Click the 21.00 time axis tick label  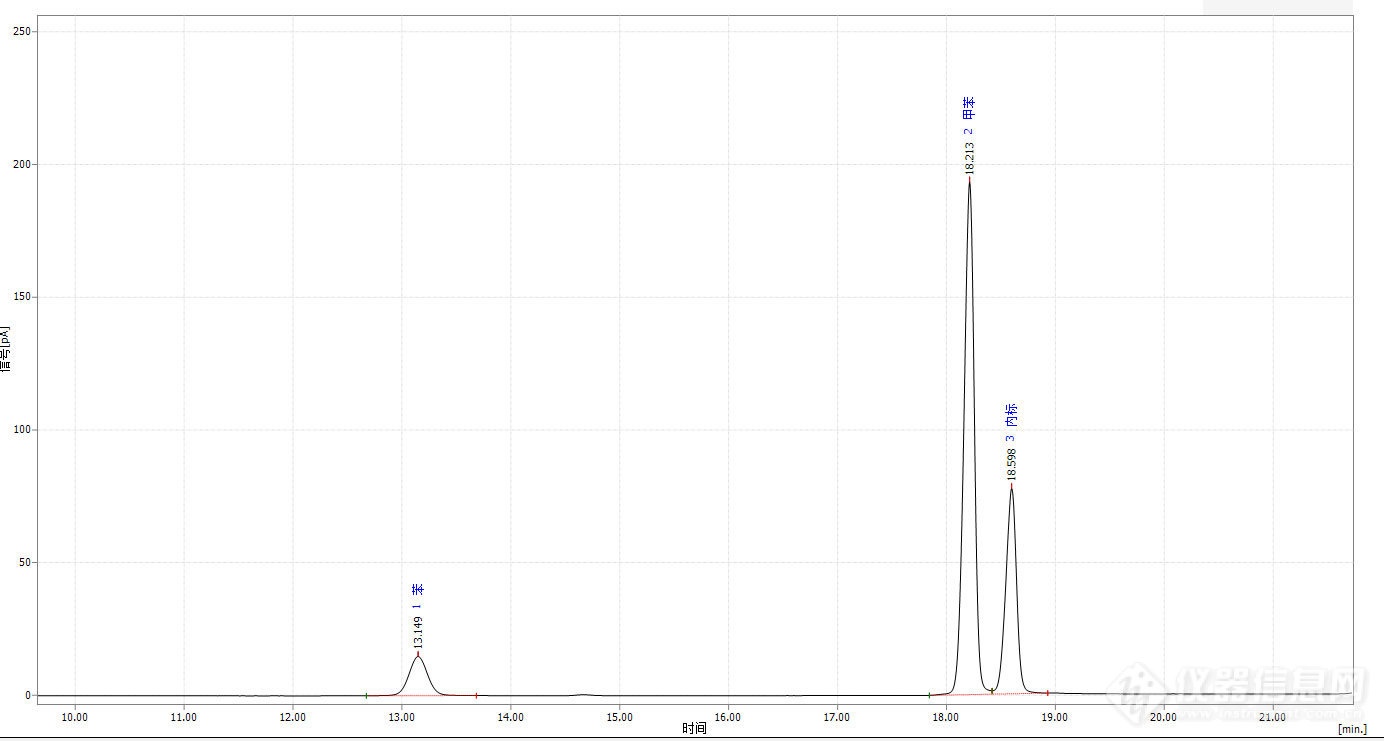[x=1272, y=716]
